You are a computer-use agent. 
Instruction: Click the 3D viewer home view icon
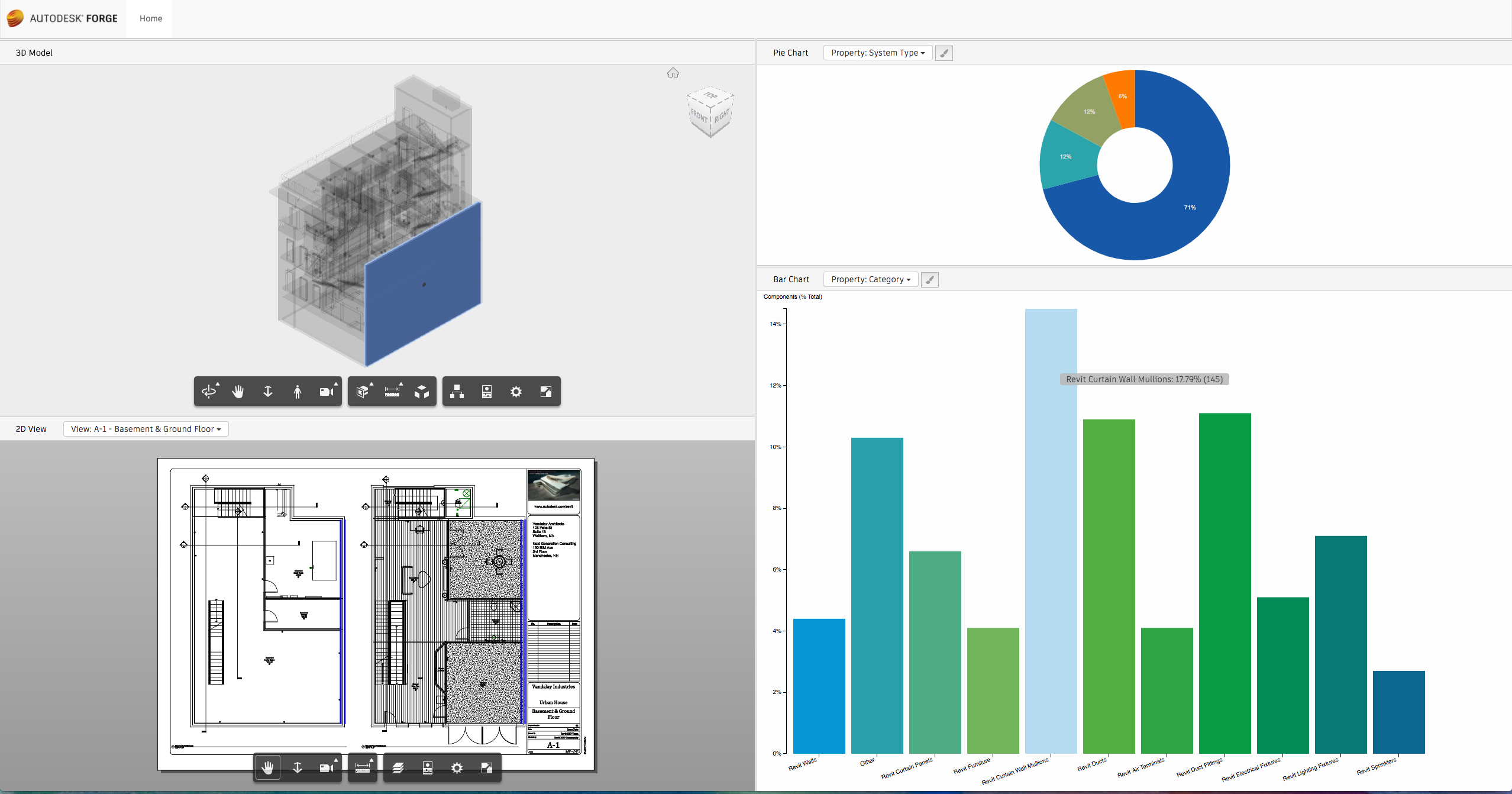point(673,73)
